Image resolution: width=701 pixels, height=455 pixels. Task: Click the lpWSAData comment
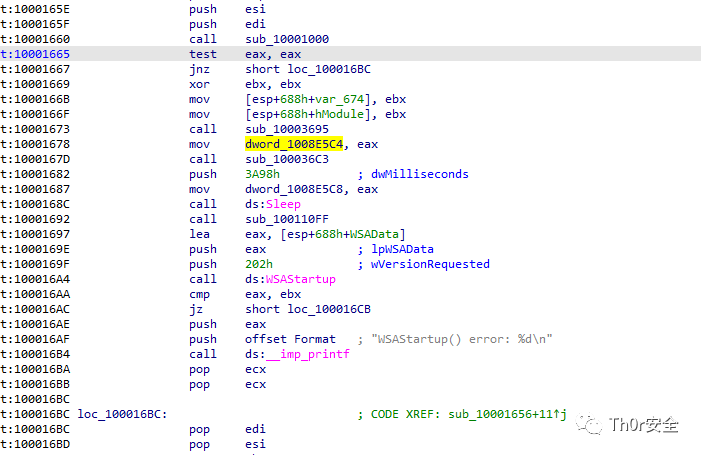click(402, 249)
